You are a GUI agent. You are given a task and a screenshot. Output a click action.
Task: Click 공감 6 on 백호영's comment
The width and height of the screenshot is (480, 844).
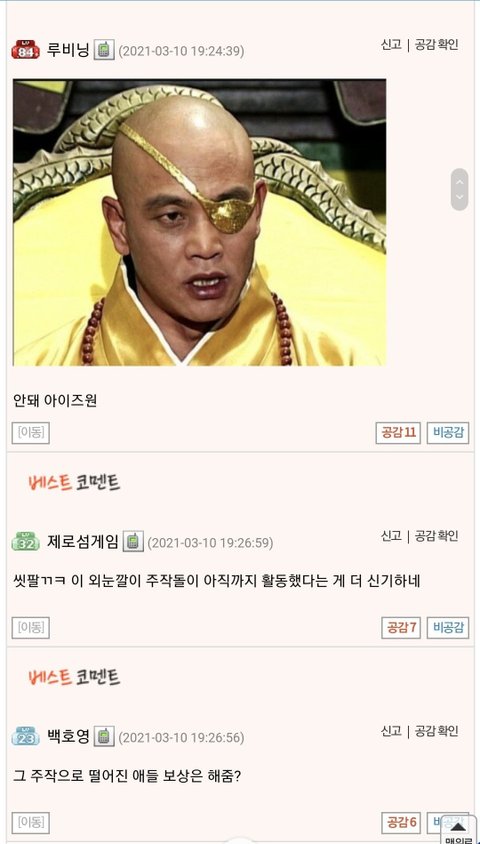[401, 822]
